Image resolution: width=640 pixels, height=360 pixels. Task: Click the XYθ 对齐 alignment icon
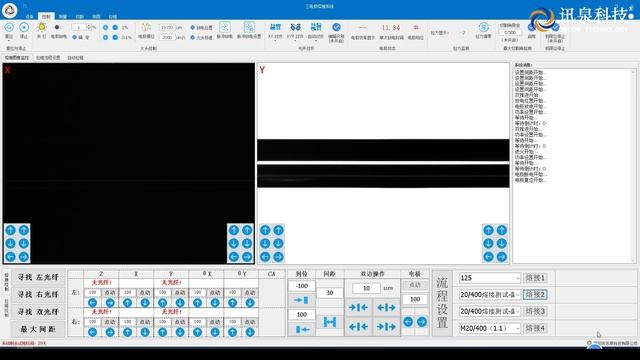tap(295, 27)
